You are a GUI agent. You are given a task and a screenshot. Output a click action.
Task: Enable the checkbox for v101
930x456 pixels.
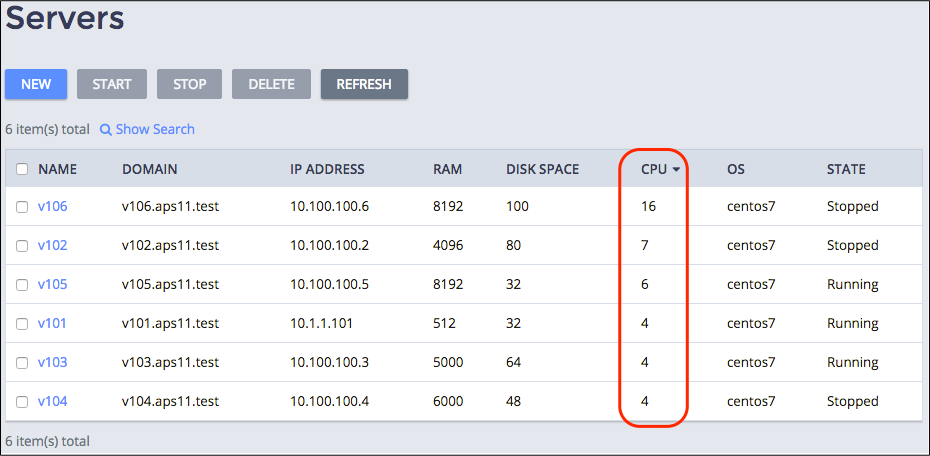coord(22,324)
